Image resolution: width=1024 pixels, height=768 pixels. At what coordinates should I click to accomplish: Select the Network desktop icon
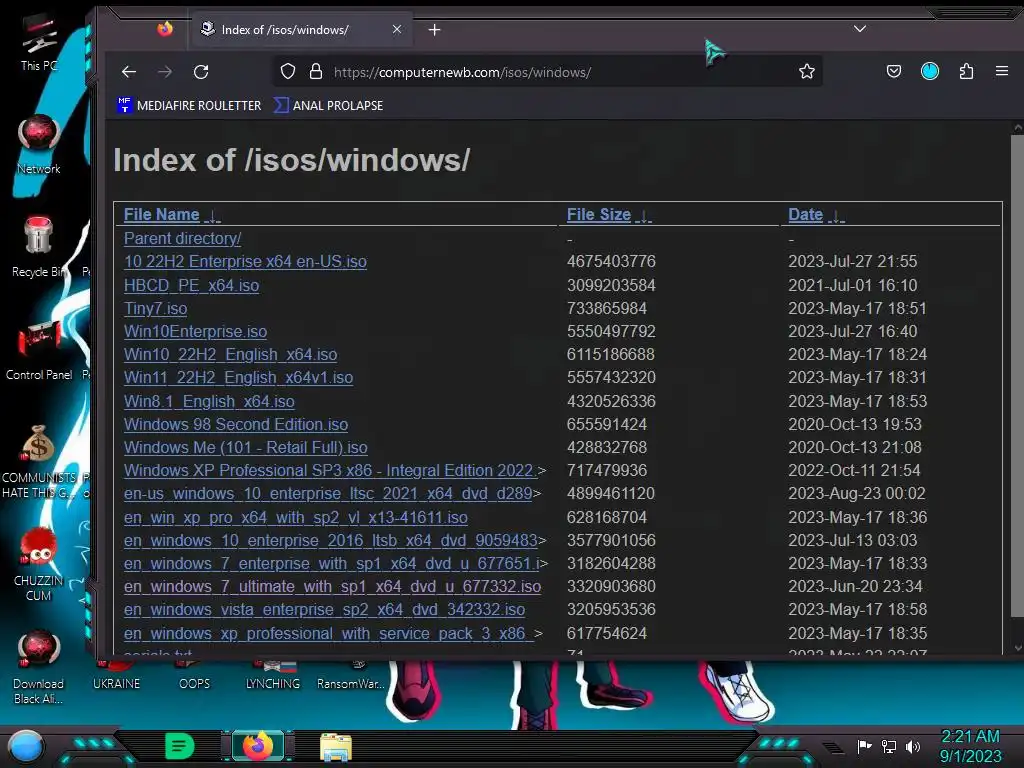[x=39, y=144]
